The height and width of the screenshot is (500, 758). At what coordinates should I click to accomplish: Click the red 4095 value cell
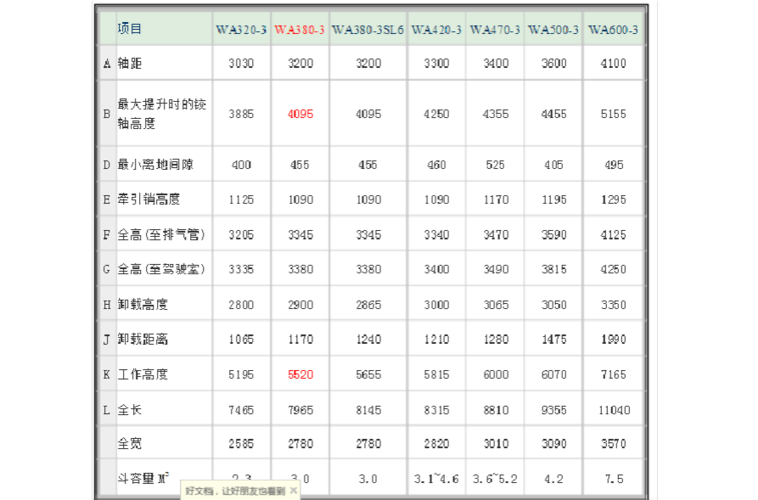pos(300,114)
